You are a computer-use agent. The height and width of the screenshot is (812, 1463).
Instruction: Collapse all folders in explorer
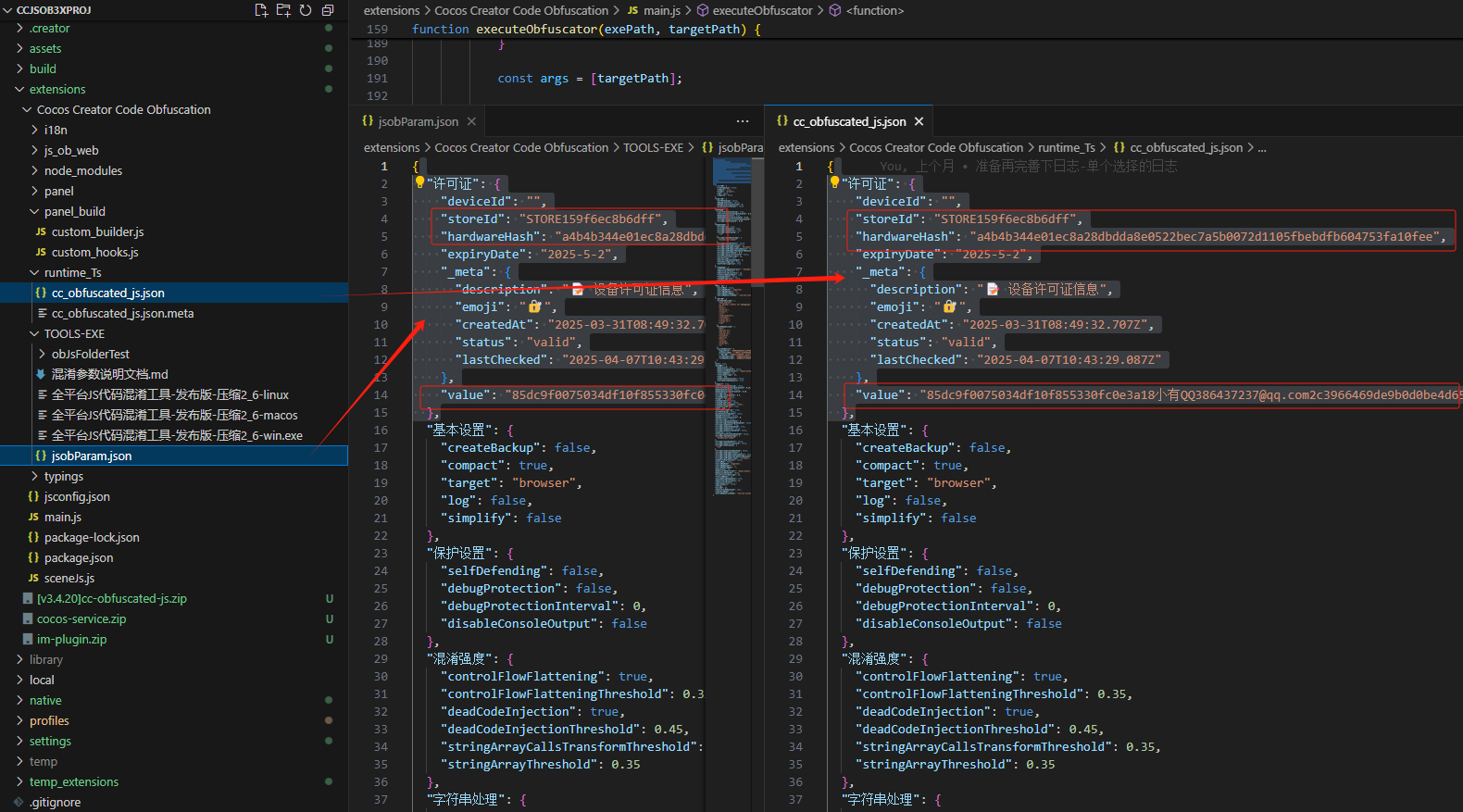(x=328, y=10)
